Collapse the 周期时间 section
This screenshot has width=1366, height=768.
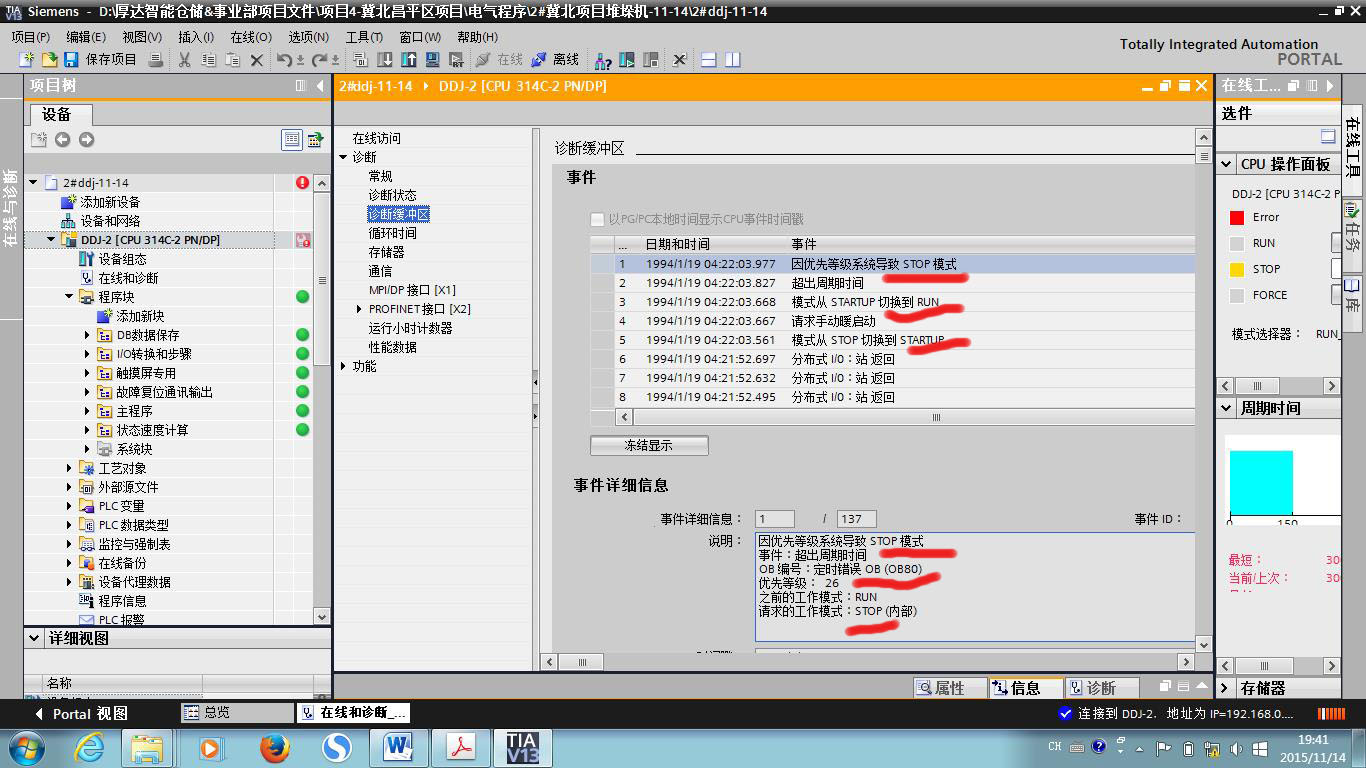coord(1226,408)
